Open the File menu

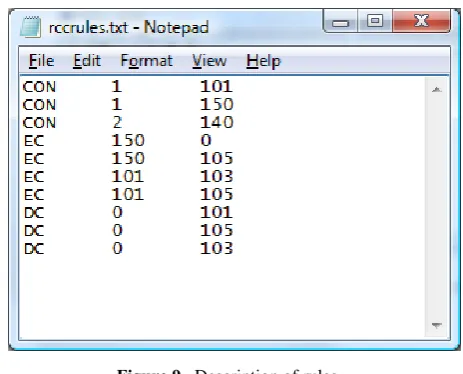click(x=41, y=61)
